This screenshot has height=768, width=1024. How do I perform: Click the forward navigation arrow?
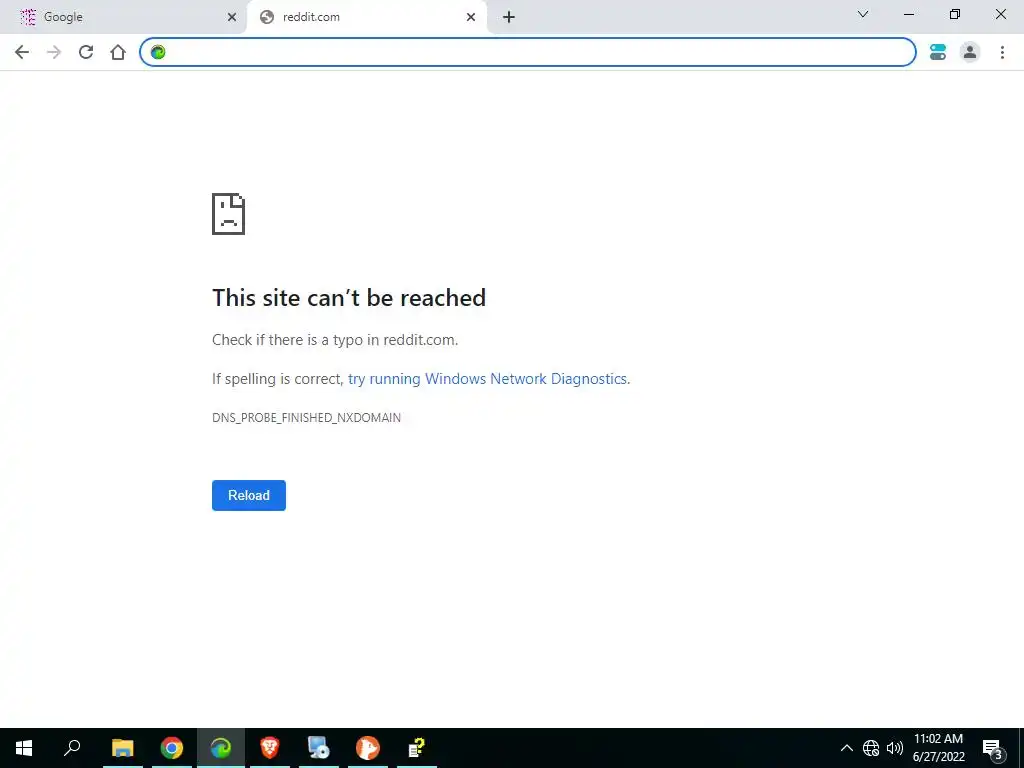pos(54,52)
